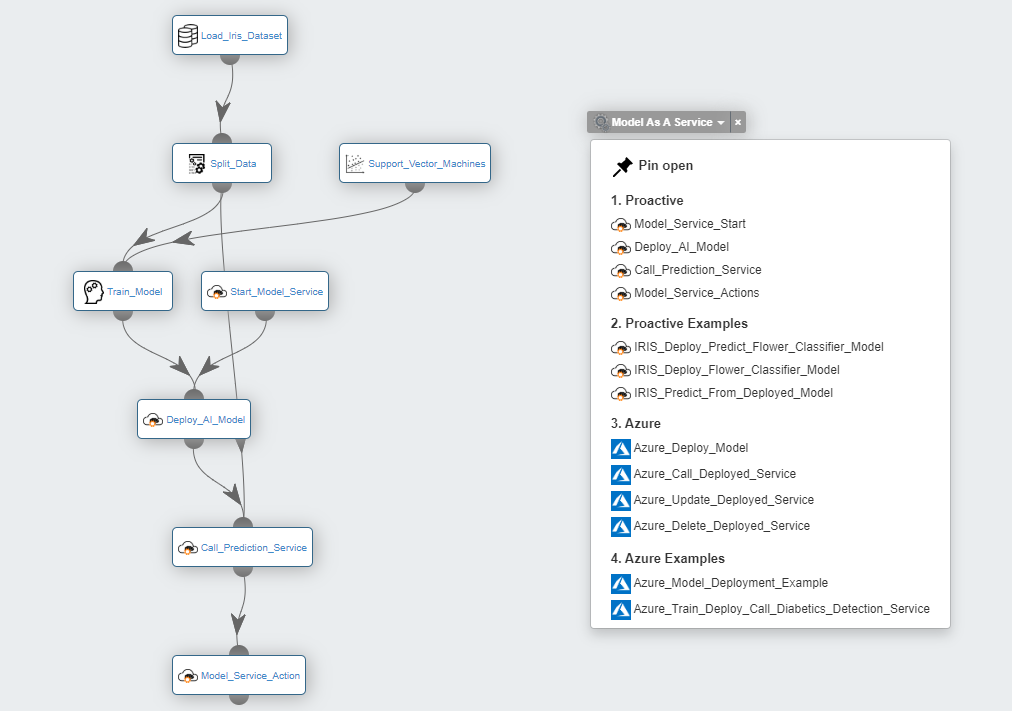Click the head icon on Train_Model node
1012x711 pixels.
tap(94, 292)
